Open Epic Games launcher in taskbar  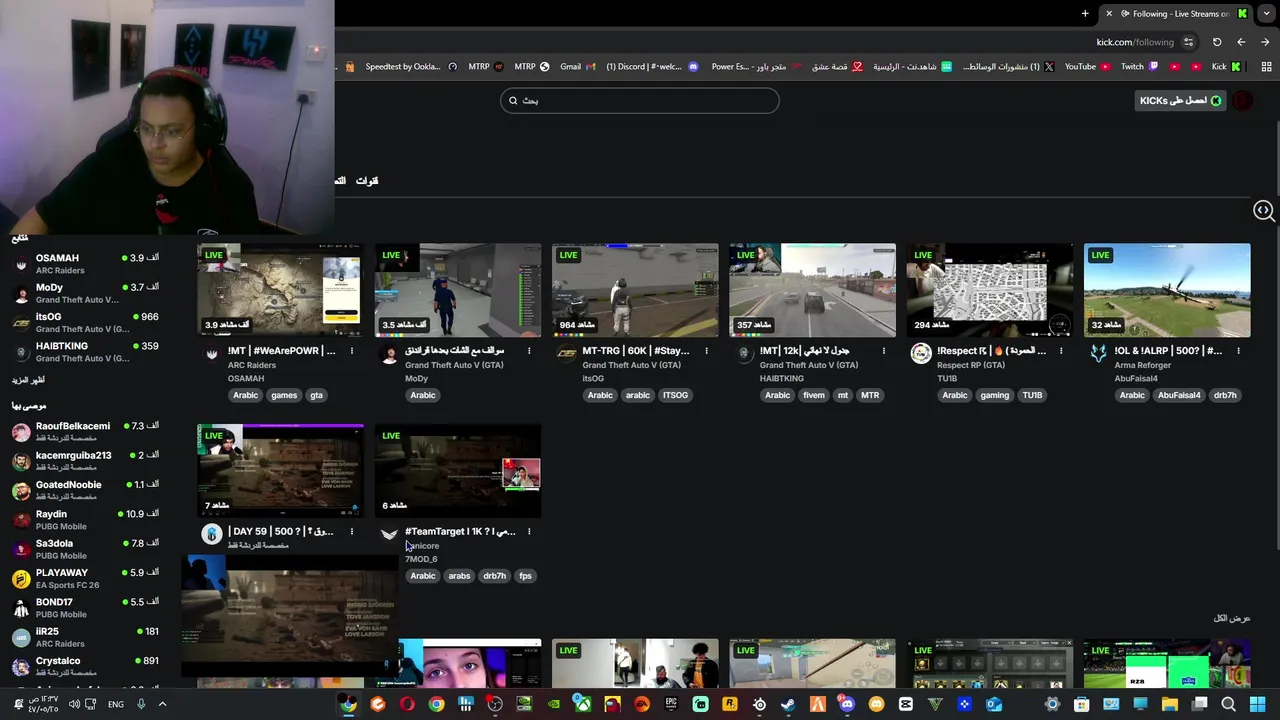[x=671, y=704]
